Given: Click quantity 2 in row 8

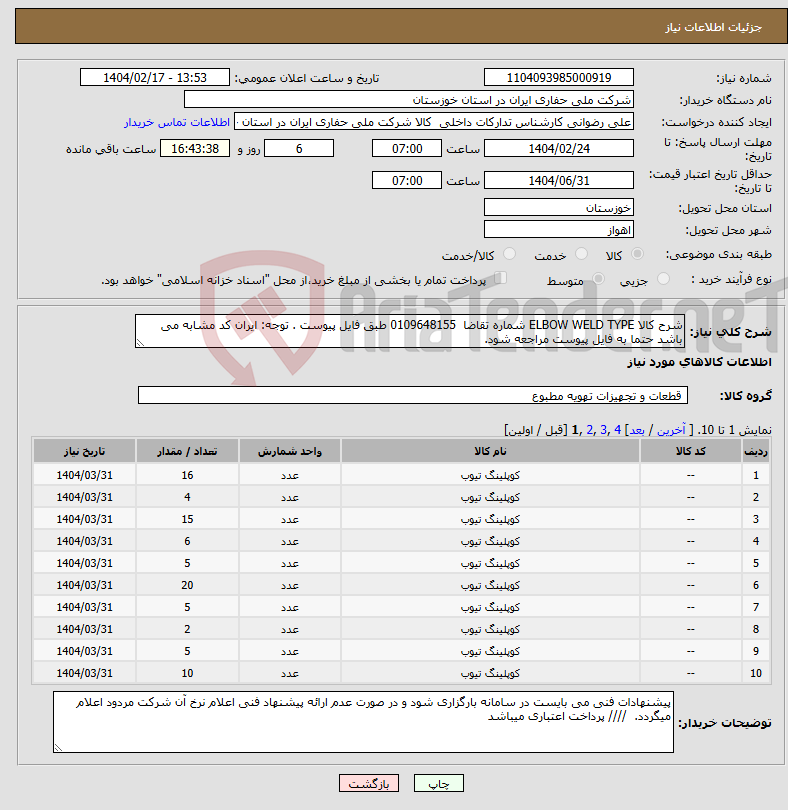Looking at the screenshot, I should [187, 629].
